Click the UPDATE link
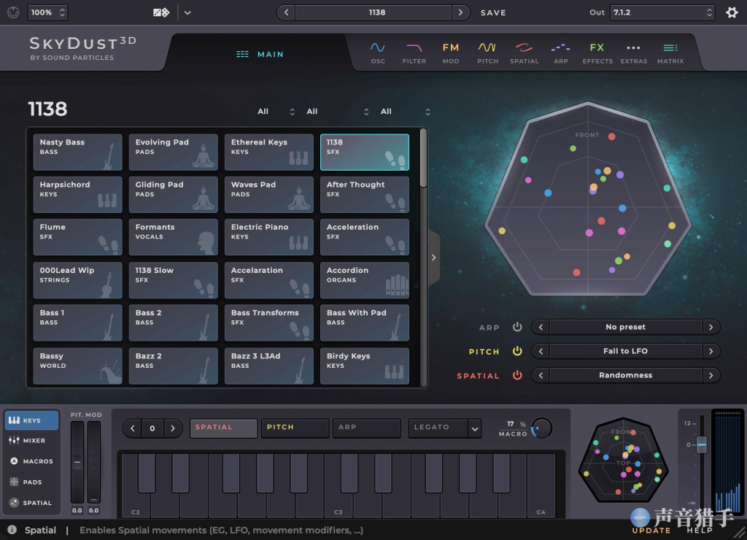Image resolution: width=747 pixels, height=540 pixels. [x=651, y=530]
